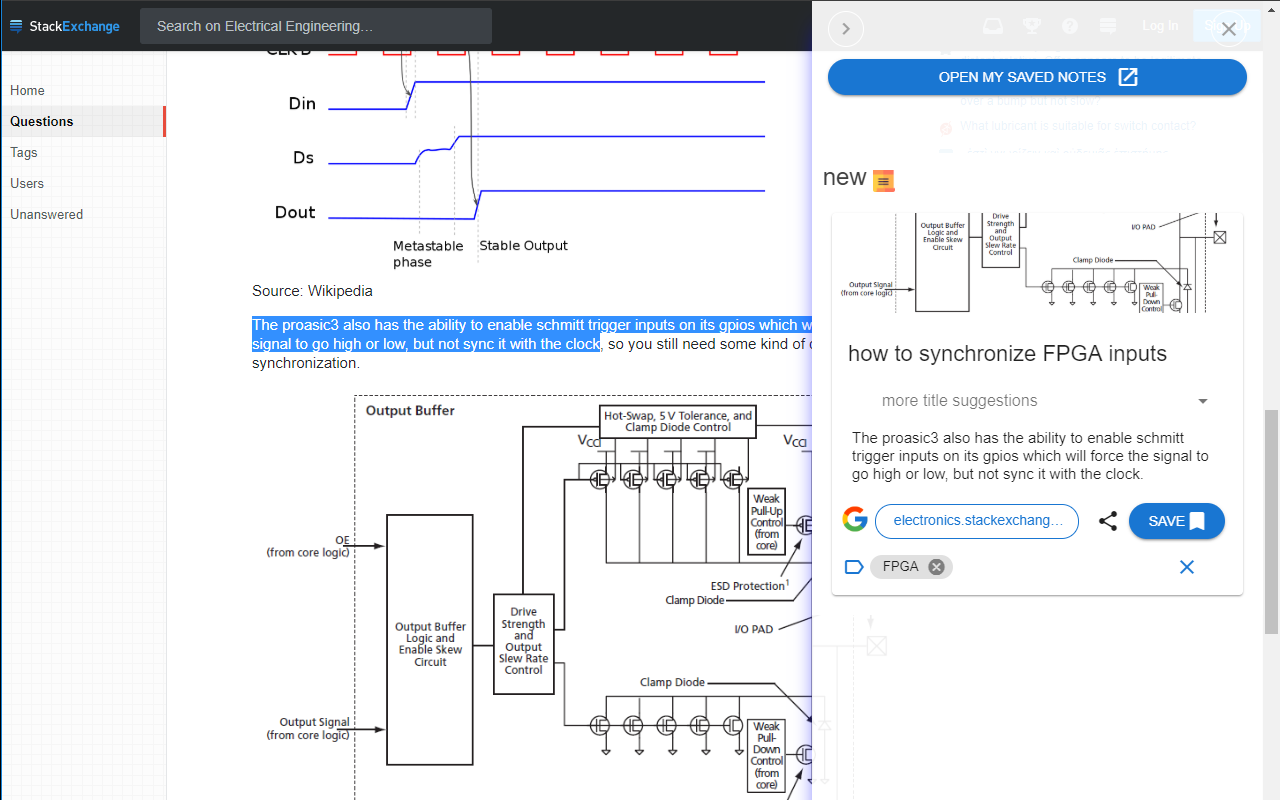Click the side panel vertical scrollbar
The image size is (1280, 800).
coord(1272,522)
